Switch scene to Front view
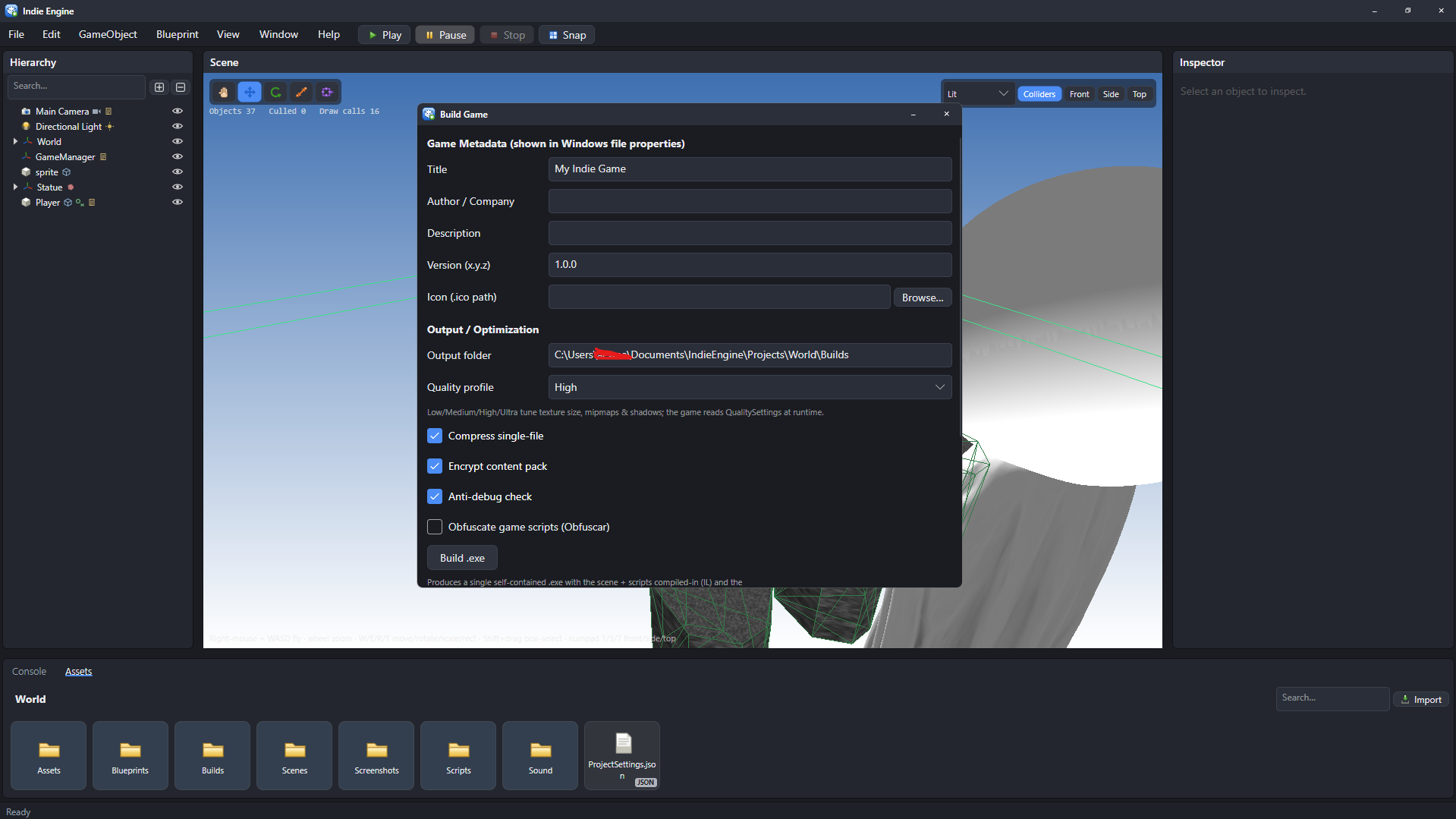This screenshot has height=819, width=1456. point(1079,94)
